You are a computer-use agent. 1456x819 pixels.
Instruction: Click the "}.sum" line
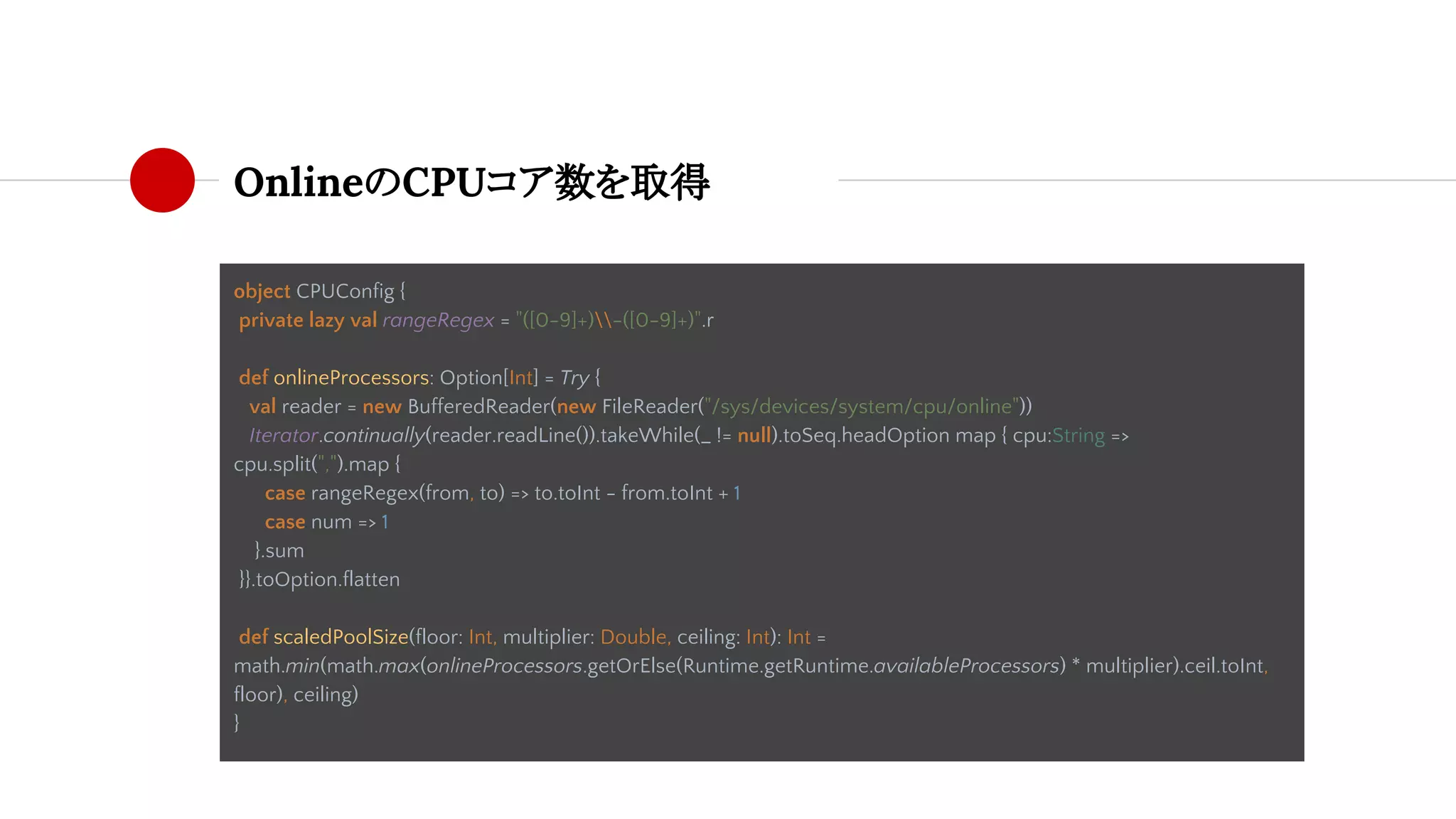(x=279, y=551)
